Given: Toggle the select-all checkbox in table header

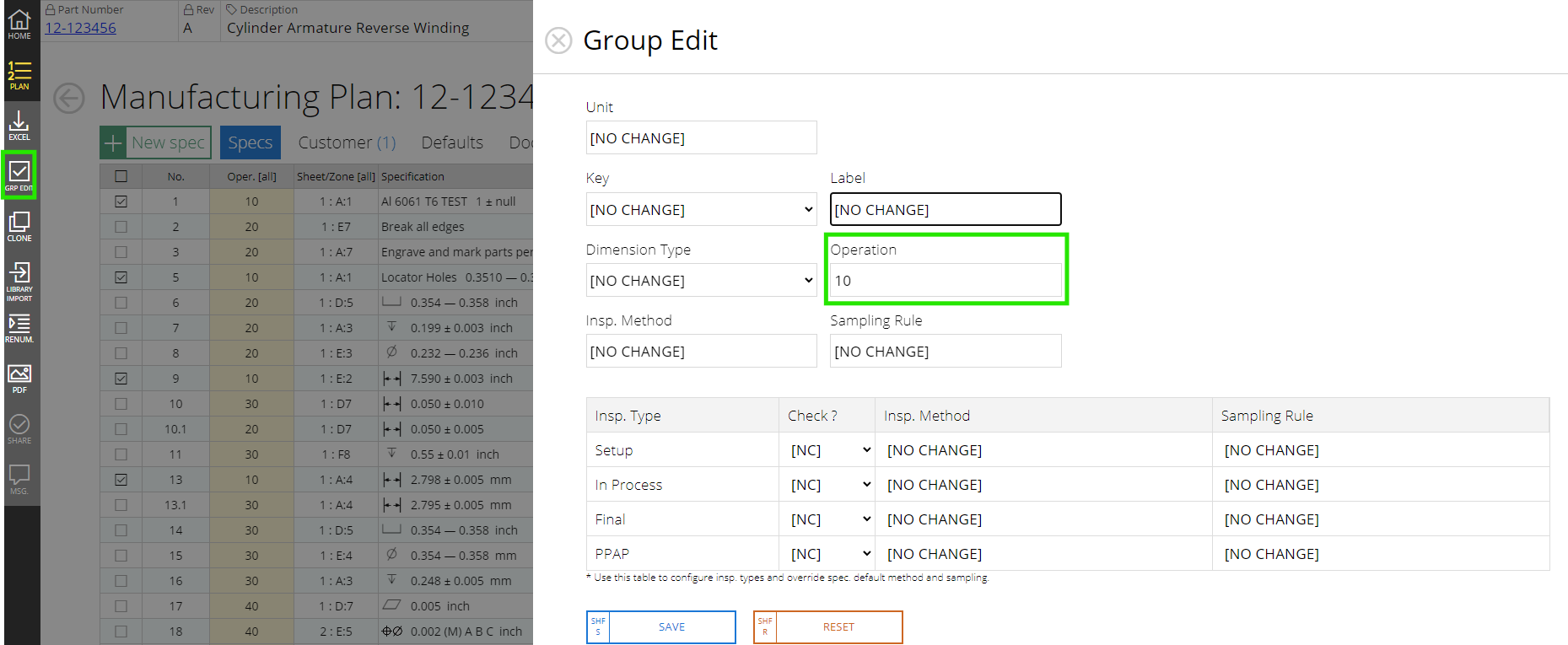Looking at the screenshot, I should coord(121,176).
